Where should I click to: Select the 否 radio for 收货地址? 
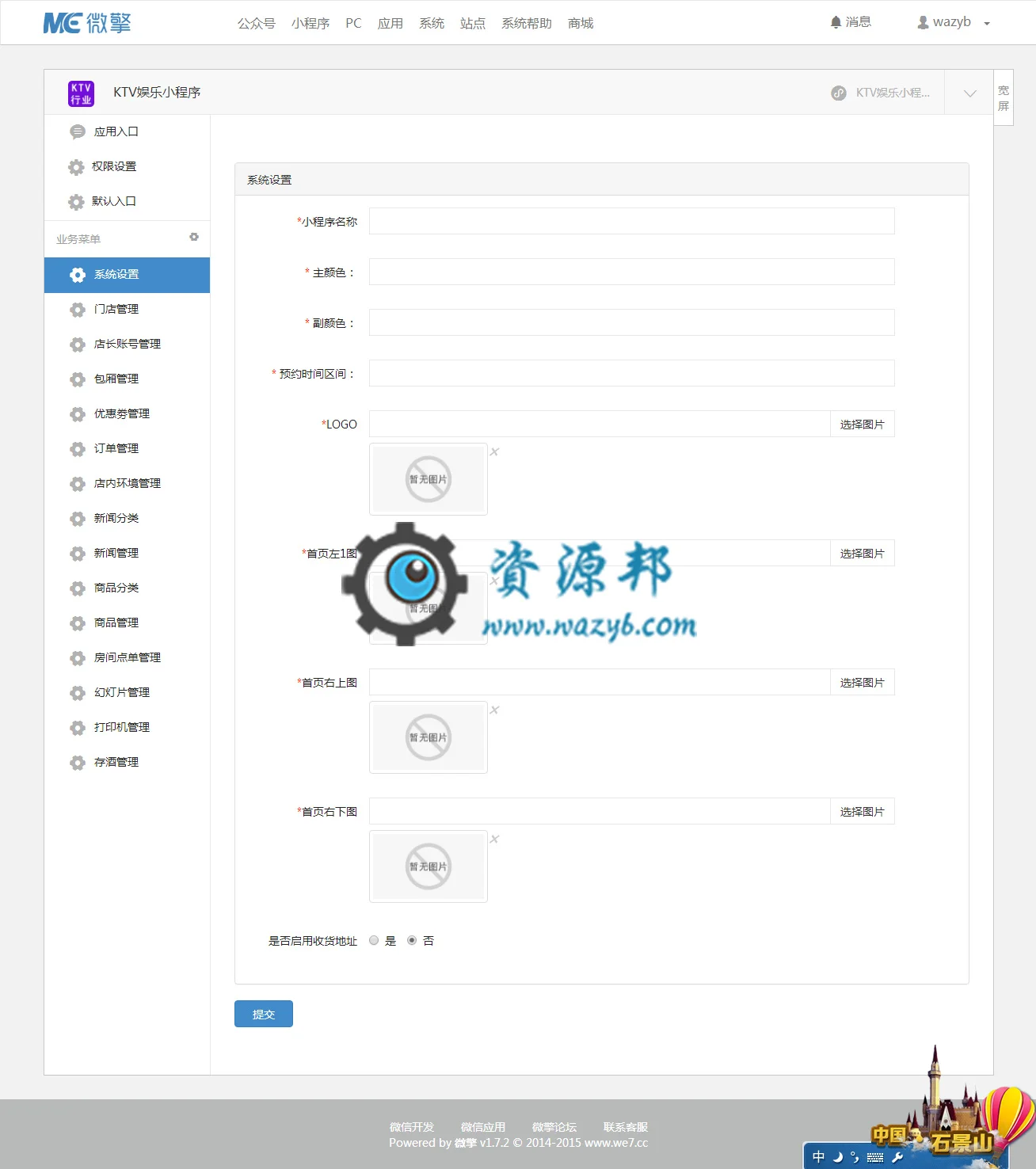tap(412, 940)
